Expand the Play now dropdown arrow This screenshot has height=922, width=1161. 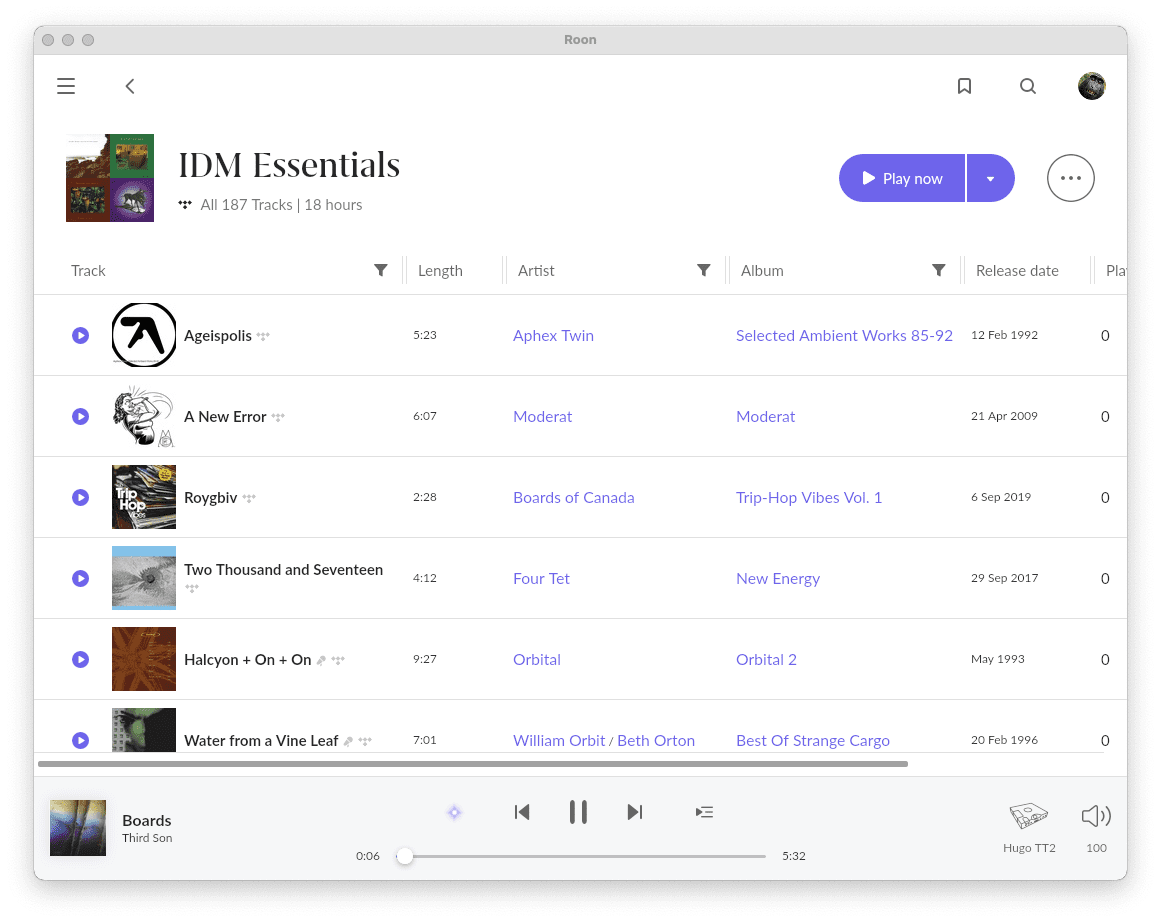(x=991, y=178)
